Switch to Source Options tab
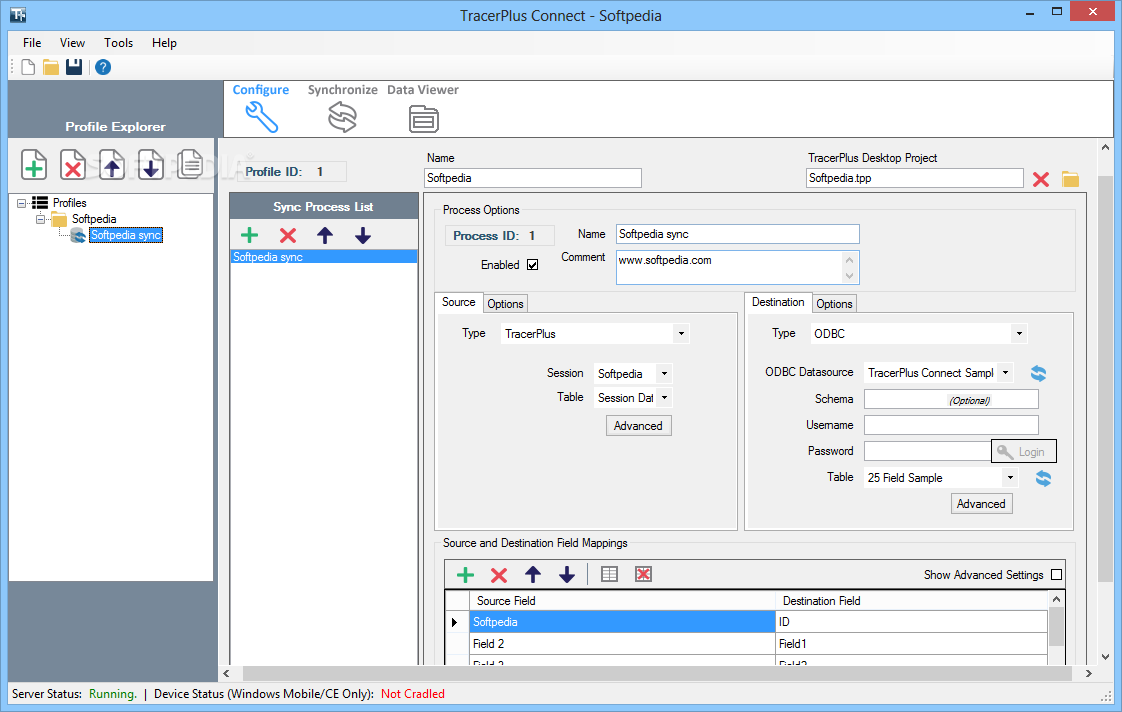Viewport: 1122px width, 712px height. [x=505, y=303]
